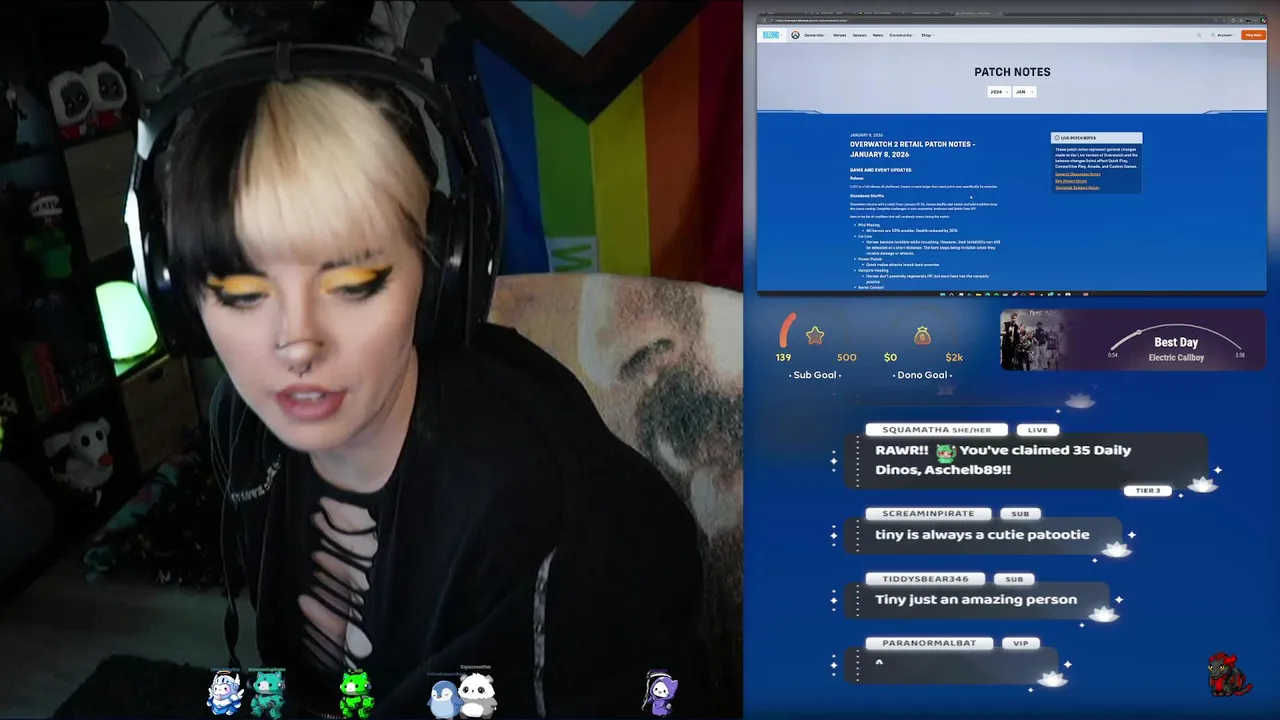This screenshot has height=720, width=1280.
Task: Open the Account dropdown in navbar
Action: point(1223,35)
